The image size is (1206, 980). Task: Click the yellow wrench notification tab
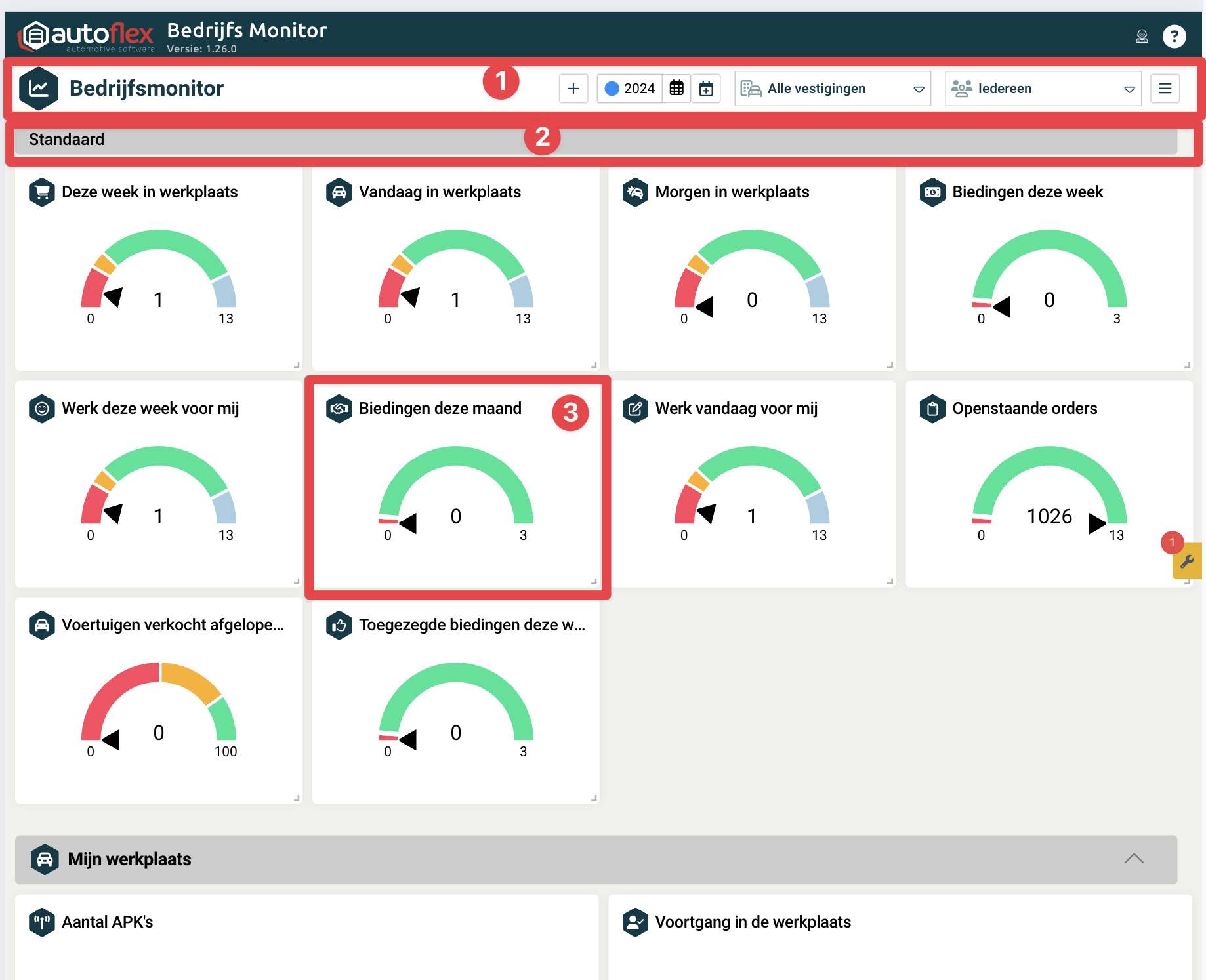point(1187,561)
